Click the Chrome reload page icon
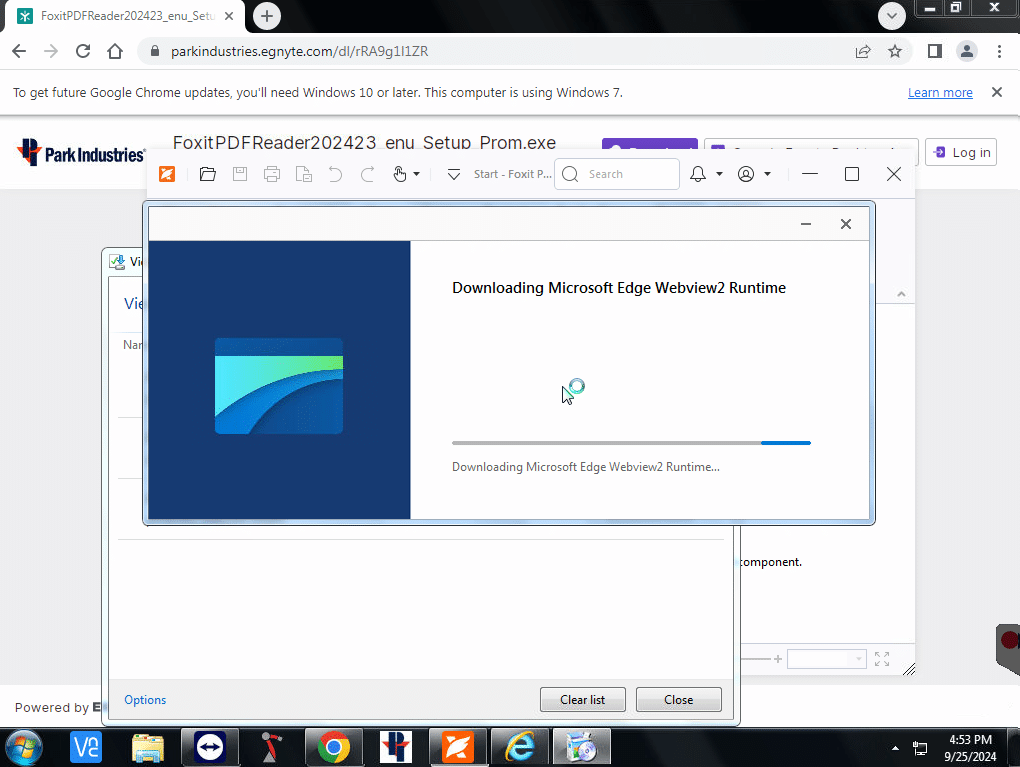The height and width of the screenshot is (767, 1020). pos(83,51)
